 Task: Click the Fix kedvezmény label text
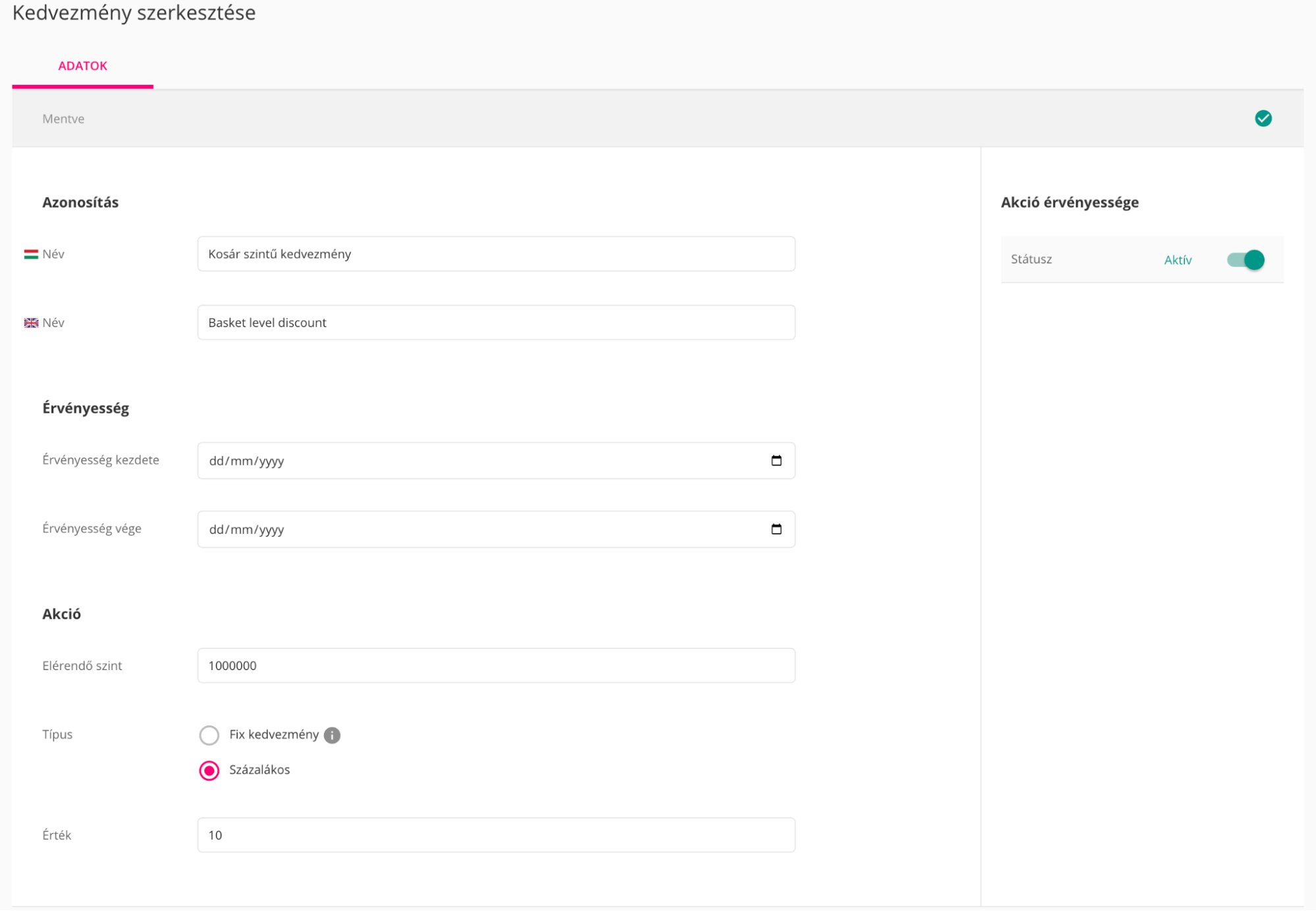tap(274, 735)
